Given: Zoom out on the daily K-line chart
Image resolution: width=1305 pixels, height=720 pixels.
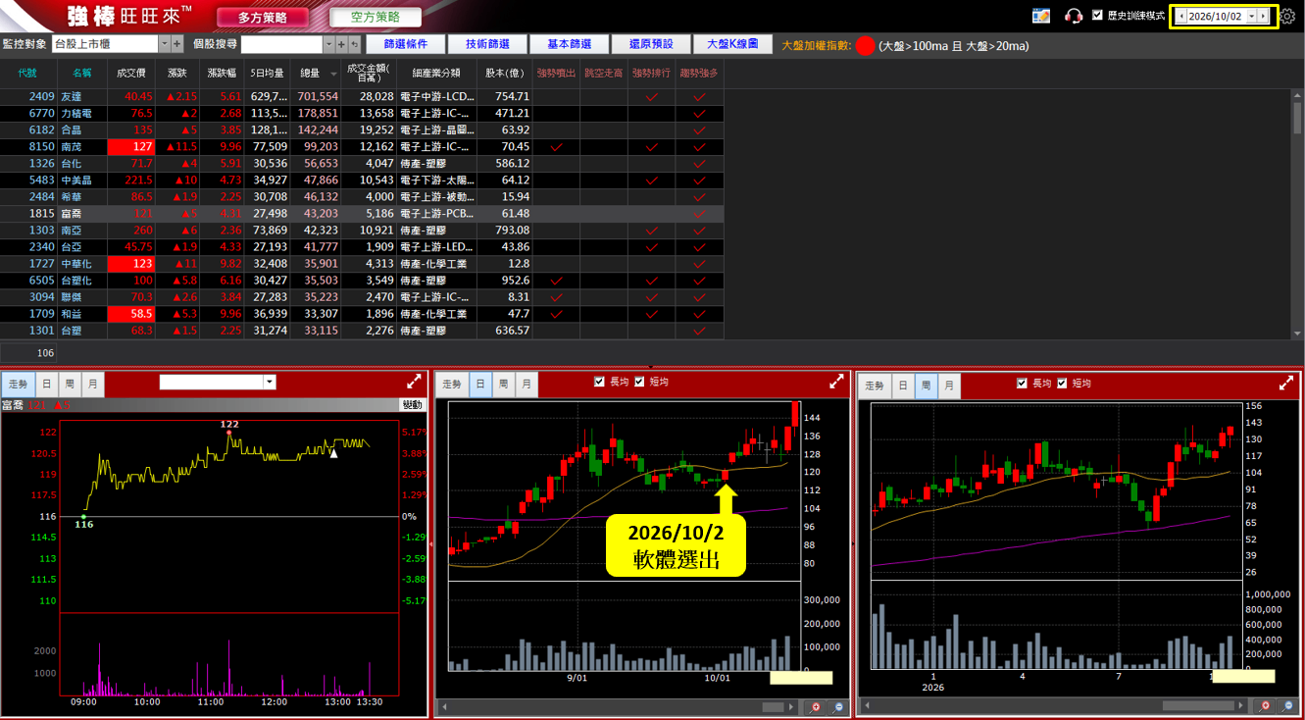Looking at the screenshot, I should (838, 707).
